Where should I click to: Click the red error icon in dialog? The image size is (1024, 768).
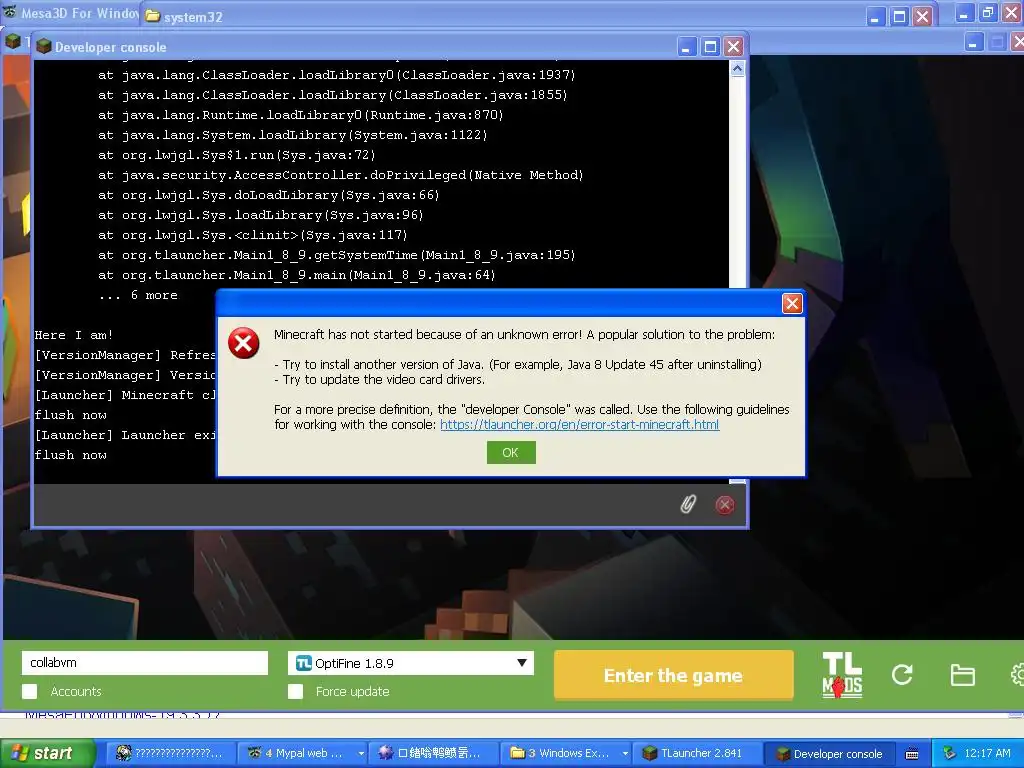pos(244,344)
